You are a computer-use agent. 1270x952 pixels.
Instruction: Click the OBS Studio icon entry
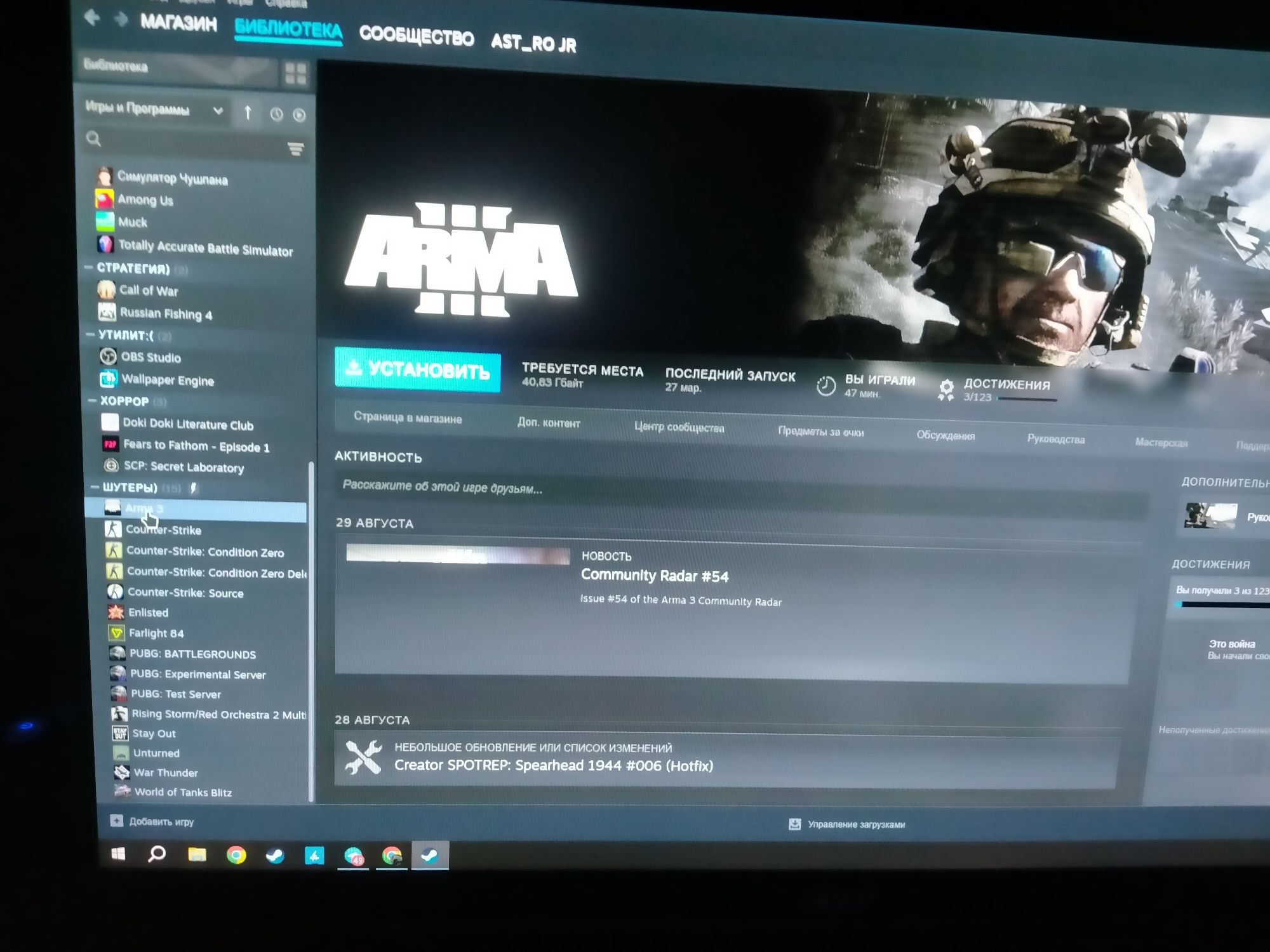click(108, 356)
